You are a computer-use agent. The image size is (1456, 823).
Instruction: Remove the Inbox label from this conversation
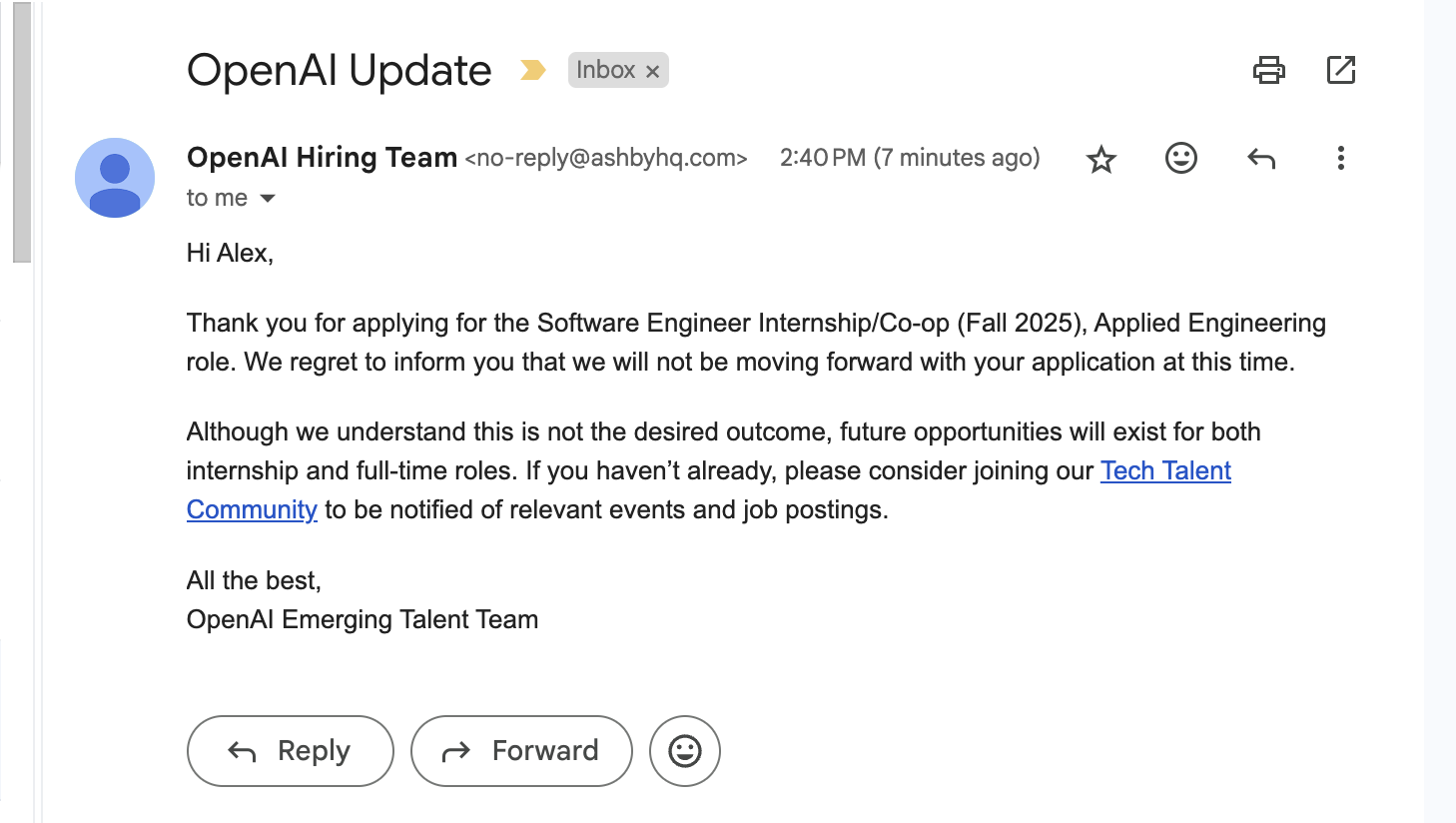(653, 70)
